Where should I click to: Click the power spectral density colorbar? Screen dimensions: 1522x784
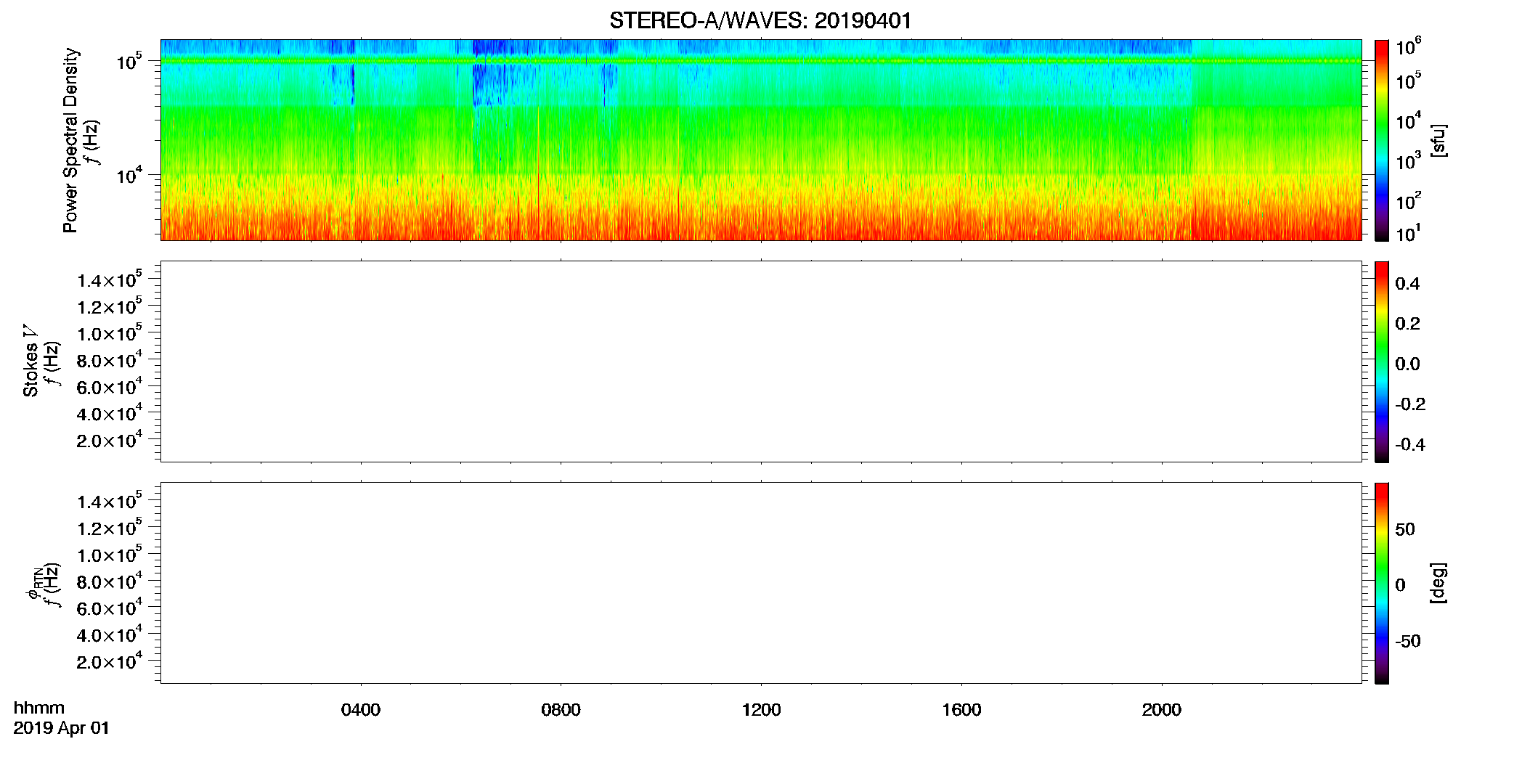(x=1382, y=140)
